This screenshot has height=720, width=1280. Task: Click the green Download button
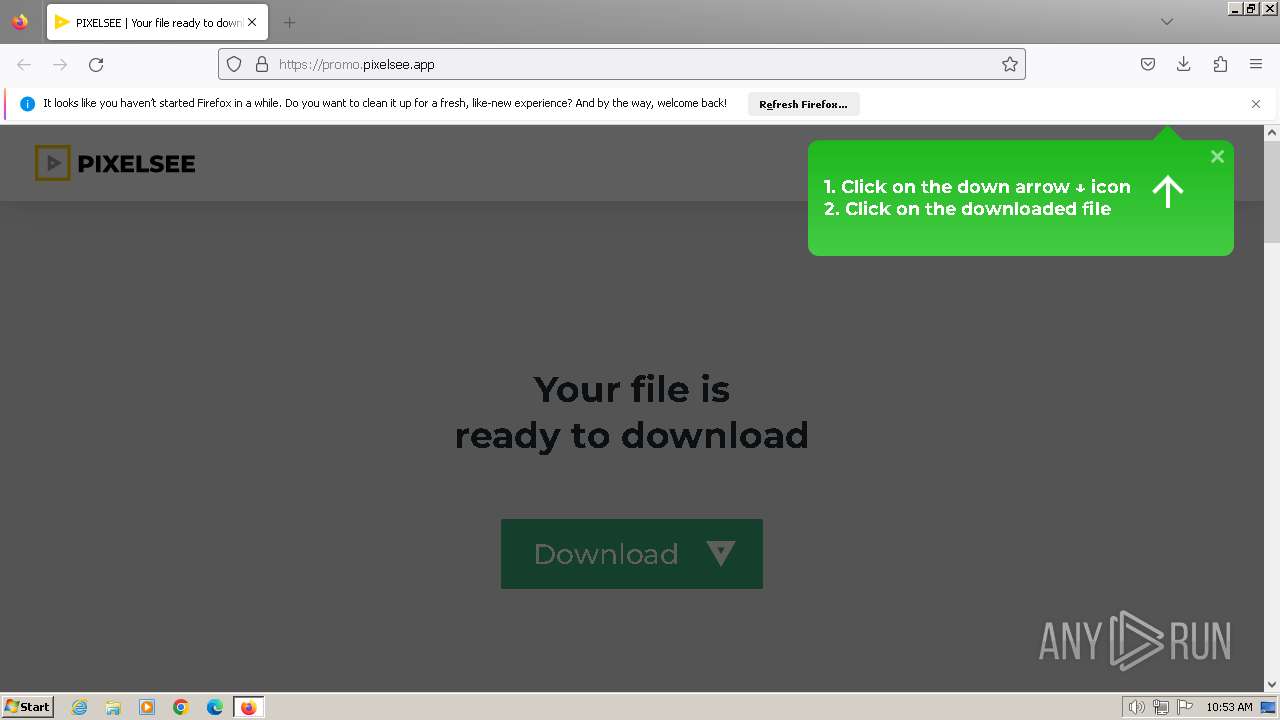(x=631, y=553)
